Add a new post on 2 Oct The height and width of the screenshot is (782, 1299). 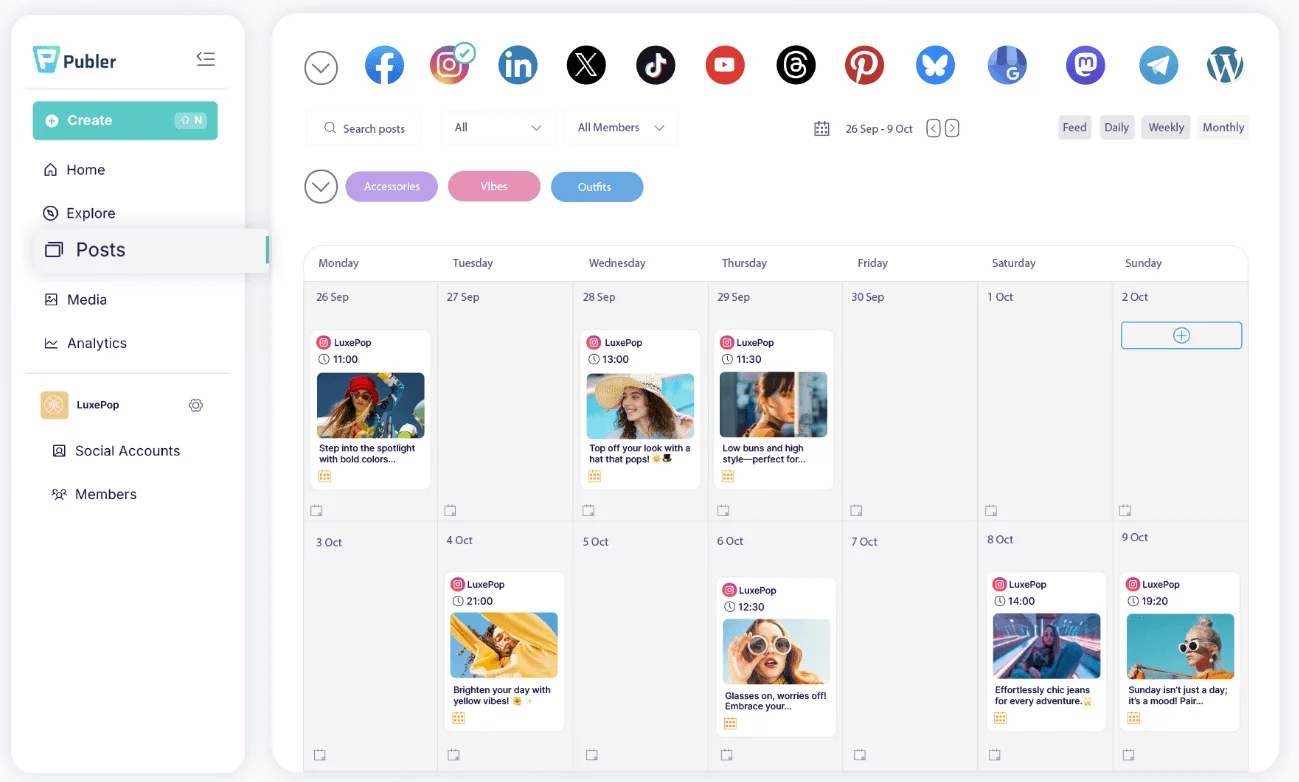[x=1181, y=335]
